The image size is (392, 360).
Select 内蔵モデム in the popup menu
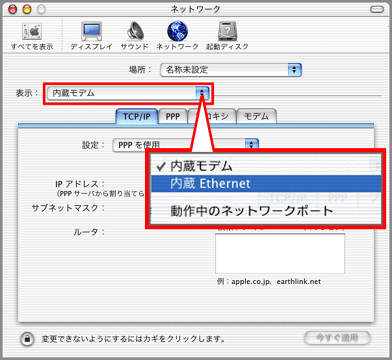pyautogui.click(x=266, y=166)
